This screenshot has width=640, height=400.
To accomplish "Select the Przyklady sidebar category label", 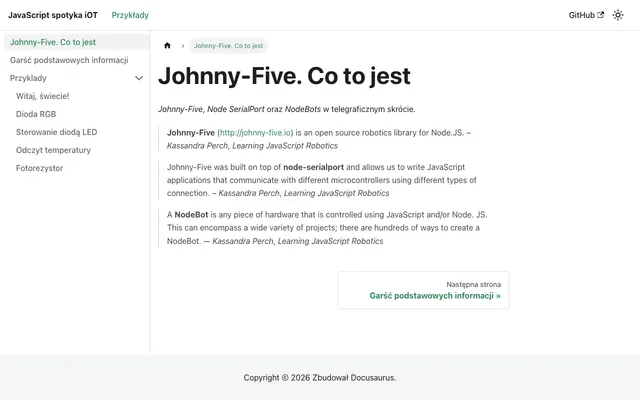I will tap(28, 78).
